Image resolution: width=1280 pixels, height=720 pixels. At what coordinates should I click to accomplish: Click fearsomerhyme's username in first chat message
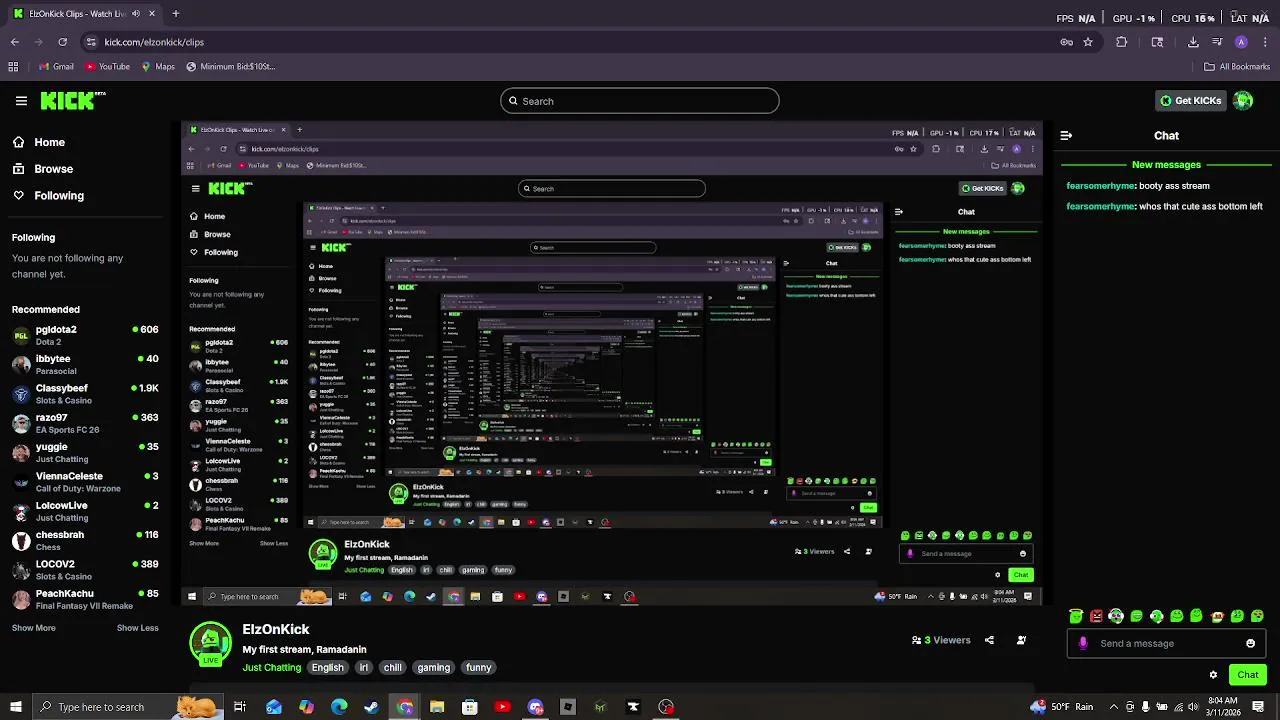1102,186
